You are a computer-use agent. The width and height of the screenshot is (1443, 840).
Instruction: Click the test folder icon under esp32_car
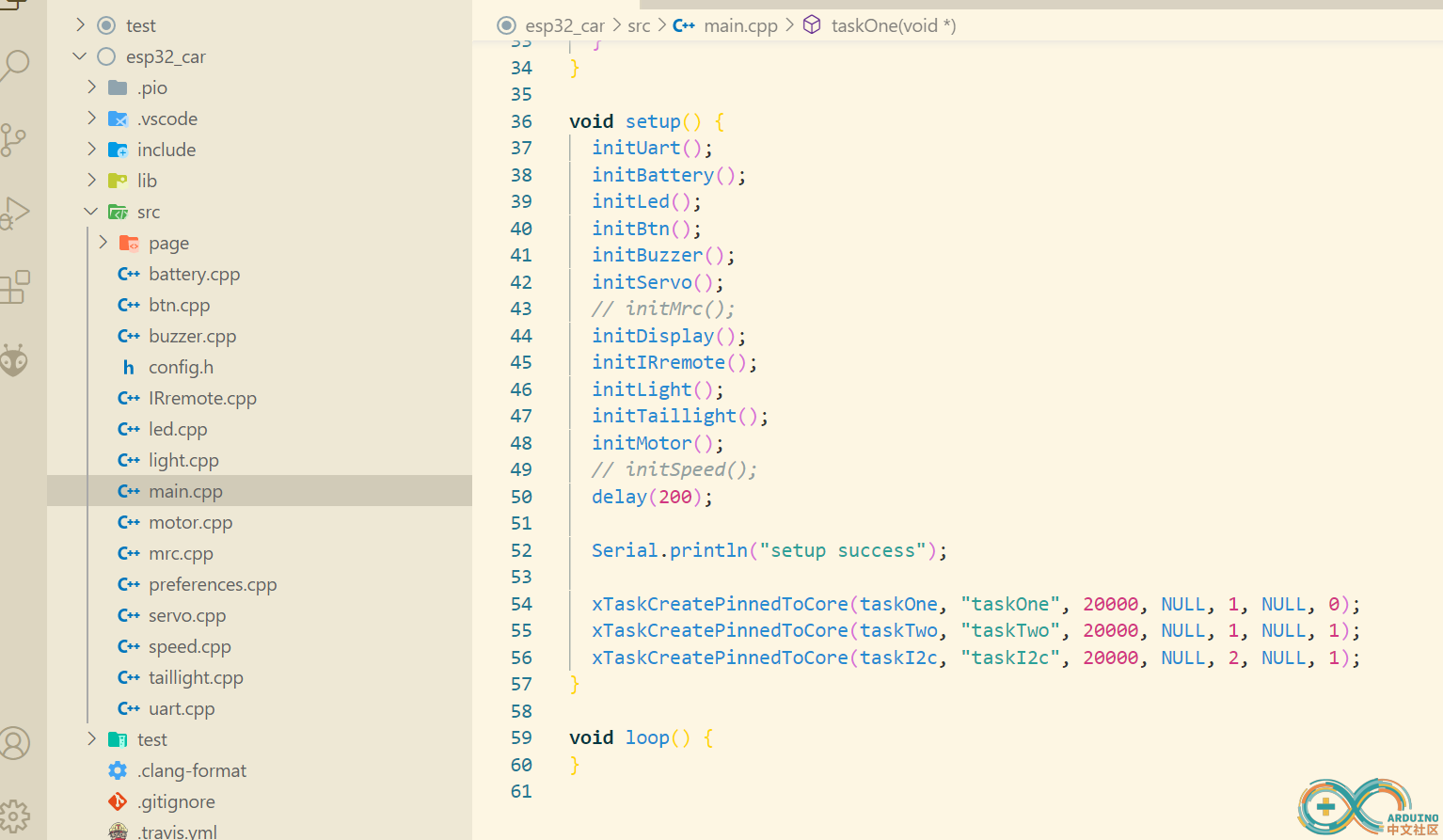(x=118, y=739)
